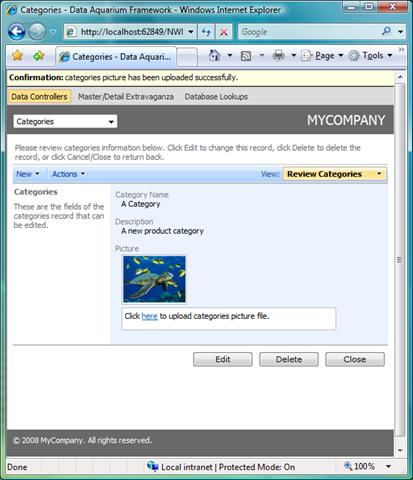Expand the Feeds icon dropdown arrow
Viewport: 413px width, 480px height.
pos(262,55)
